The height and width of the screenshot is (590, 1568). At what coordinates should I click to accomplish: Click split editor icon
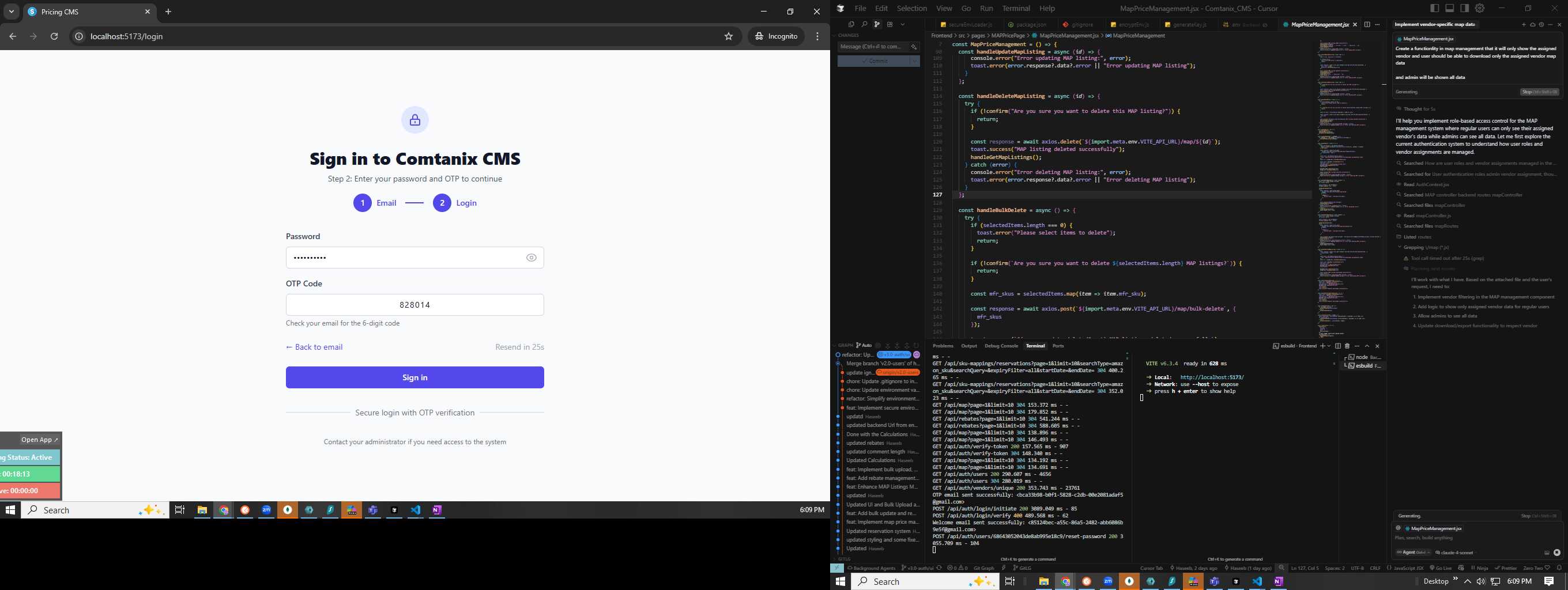click(1367, 24)
